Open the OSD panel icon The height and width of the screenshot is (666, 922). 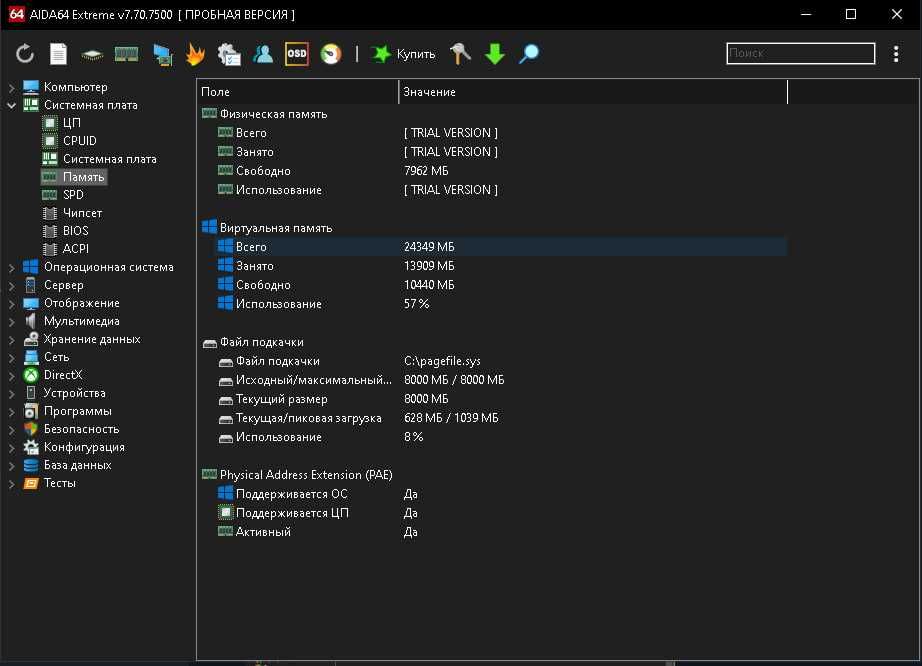[x=296, y=53]
